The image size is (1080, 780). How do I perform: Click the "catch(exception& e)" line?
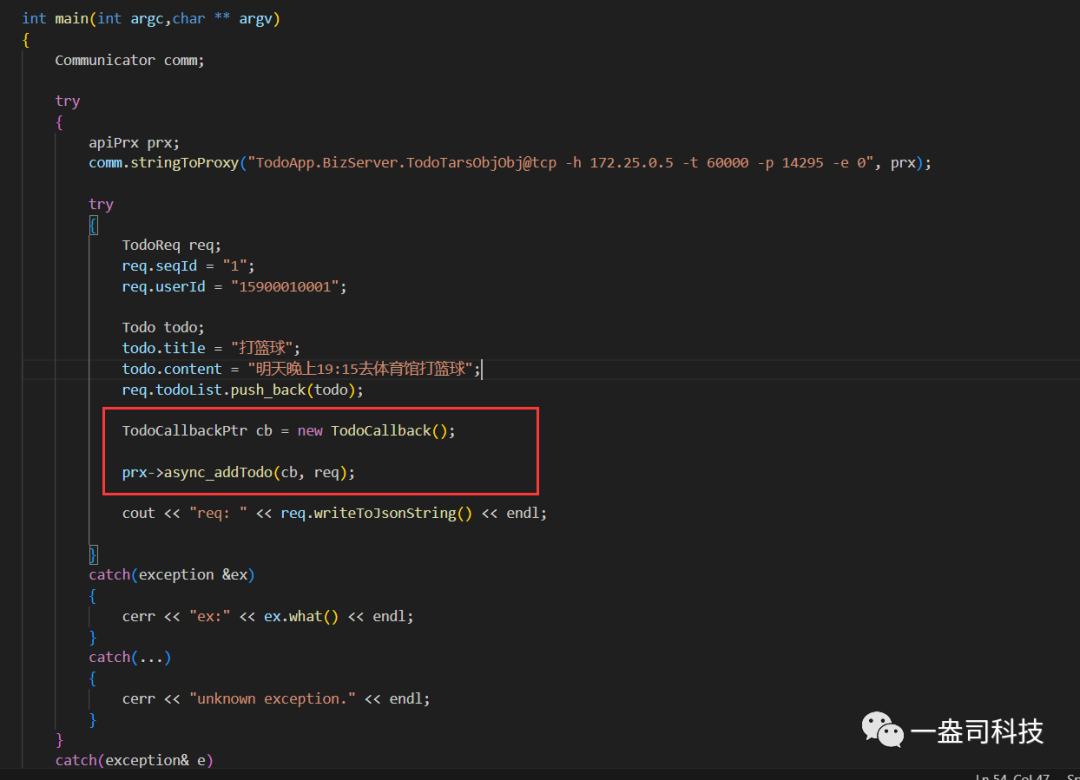click(x=134, y=760)
